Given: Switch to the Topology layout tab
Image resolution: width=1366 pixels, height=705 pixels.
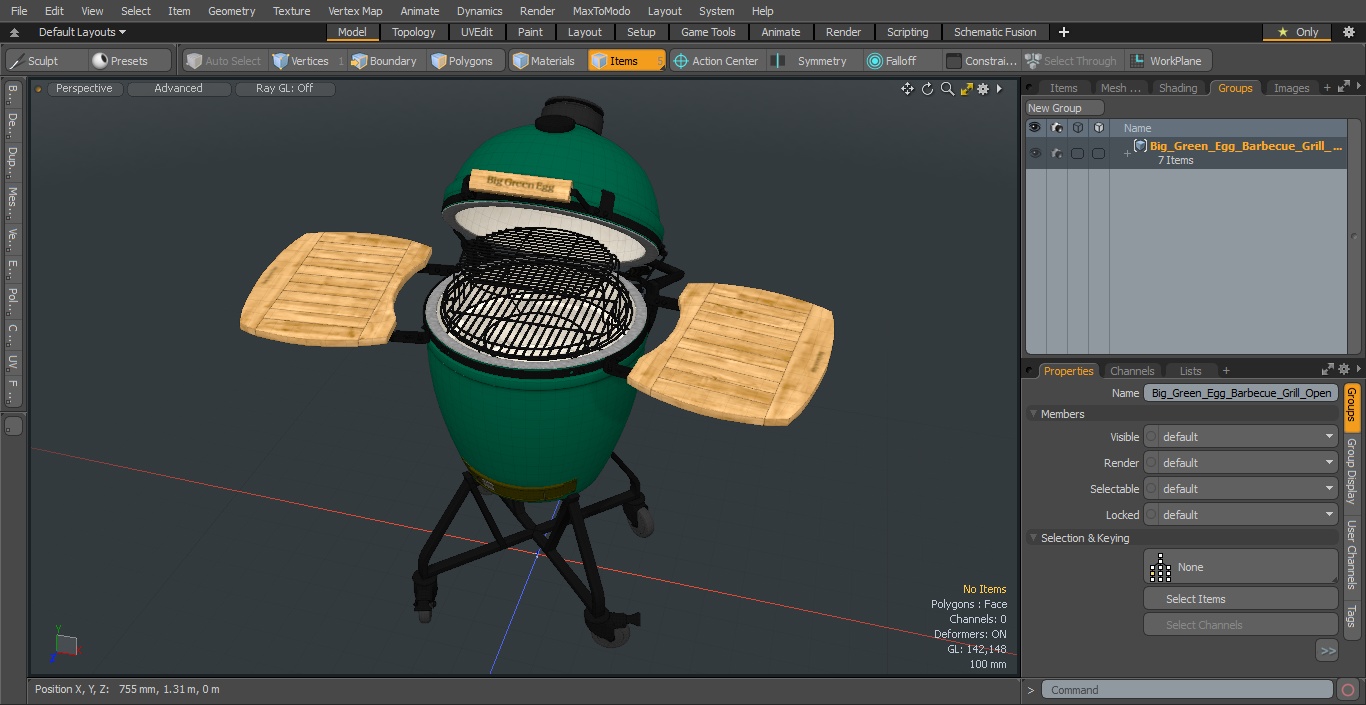Looking at the screenshot, I should point(414,32).
